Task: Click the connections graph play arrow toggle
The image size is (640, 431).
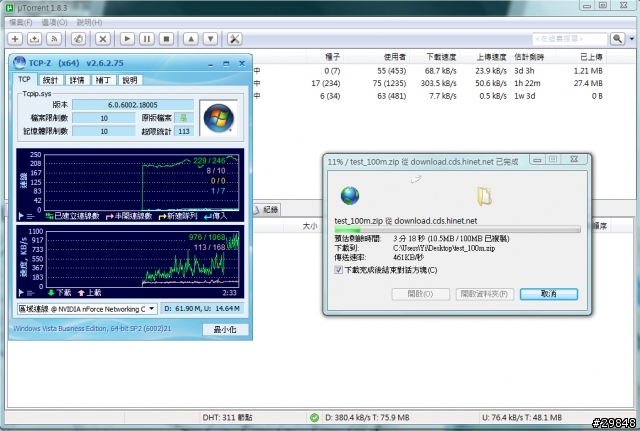Action: (21, 216)
